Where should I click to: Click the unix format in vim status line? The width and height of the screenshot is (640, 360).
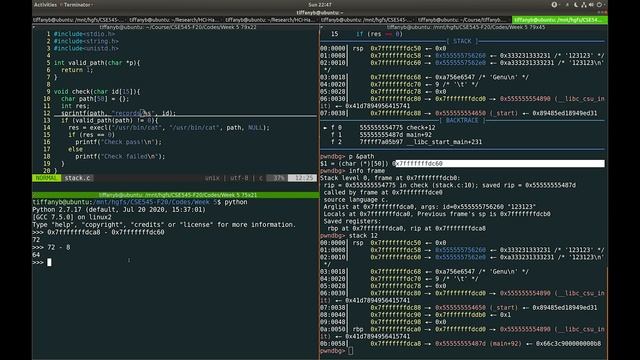coord(212,178)
